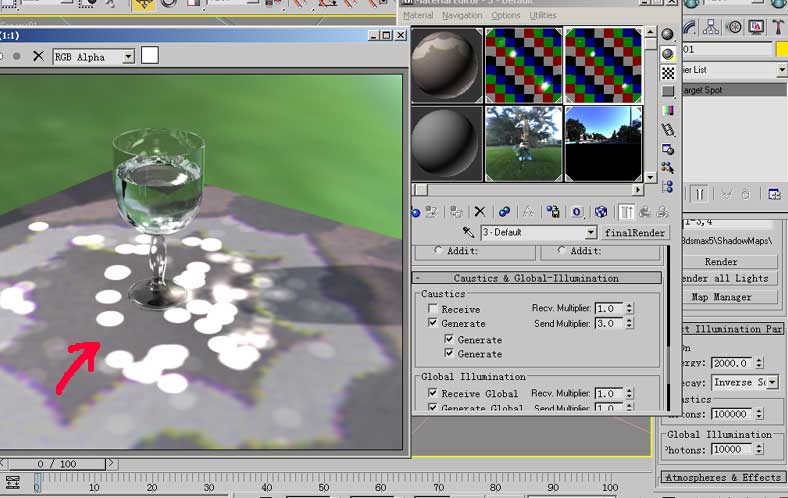Open Material Editor Utilities menu
This screenshot has width=788, height=498.
point(543,16)
